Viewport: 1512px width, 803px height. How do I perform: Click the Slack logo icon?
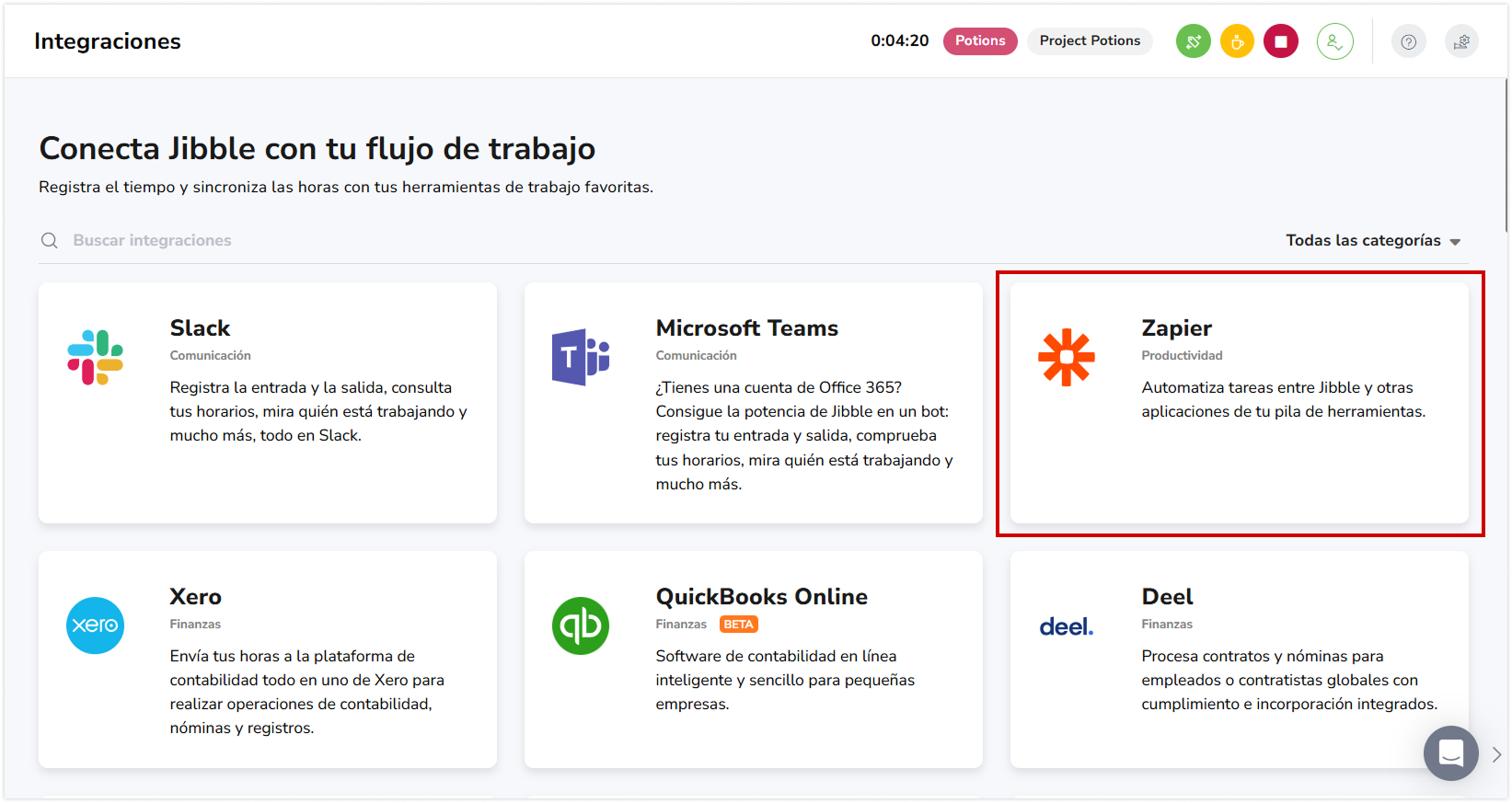[x=95, y=357]
